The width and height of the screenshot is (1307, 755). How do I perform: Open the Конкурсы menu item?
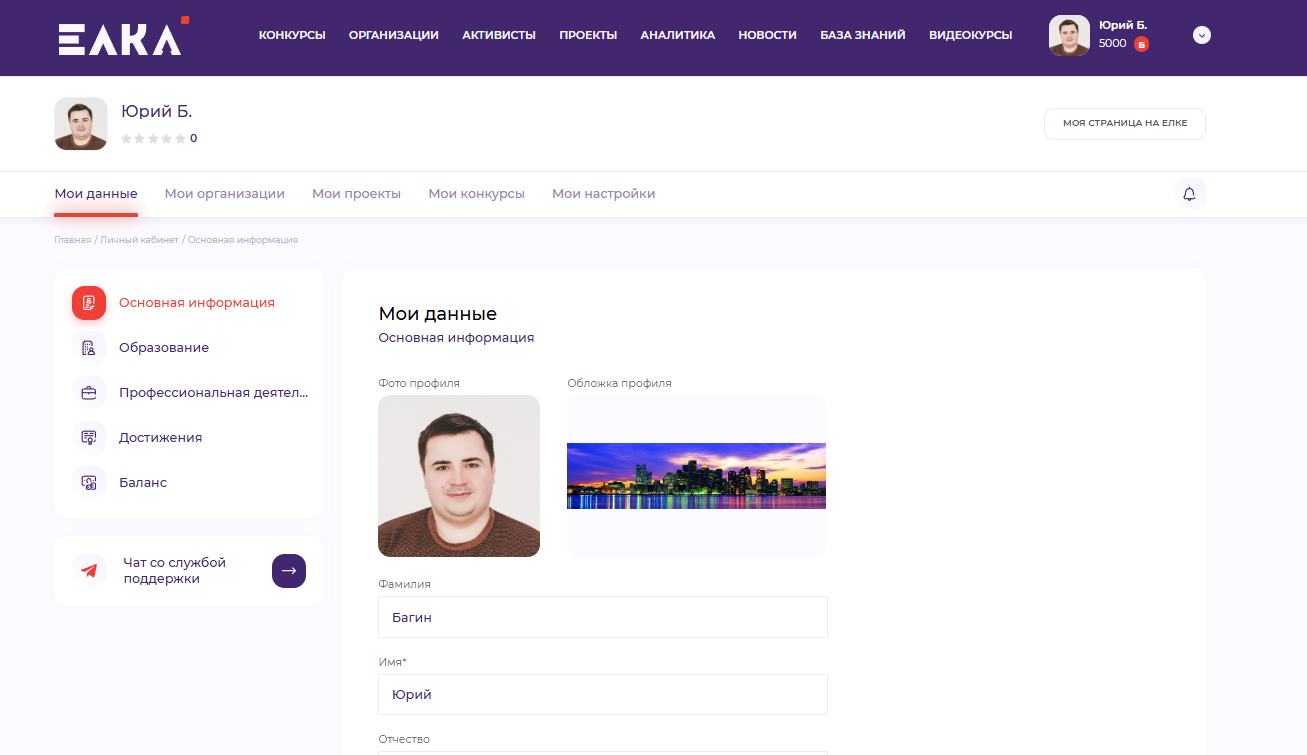click(x=292, y=35)
